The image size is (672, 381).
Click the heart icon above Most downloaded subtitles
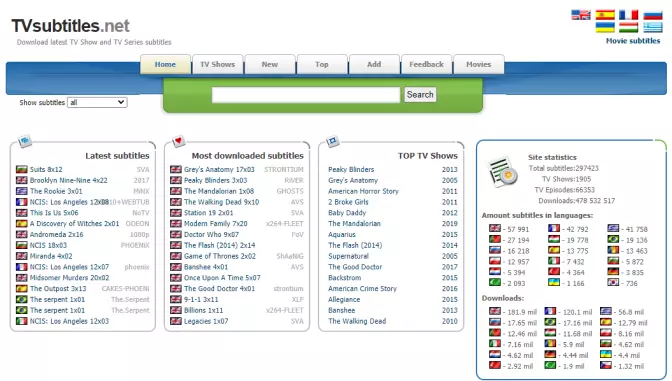tap(178, 141)
